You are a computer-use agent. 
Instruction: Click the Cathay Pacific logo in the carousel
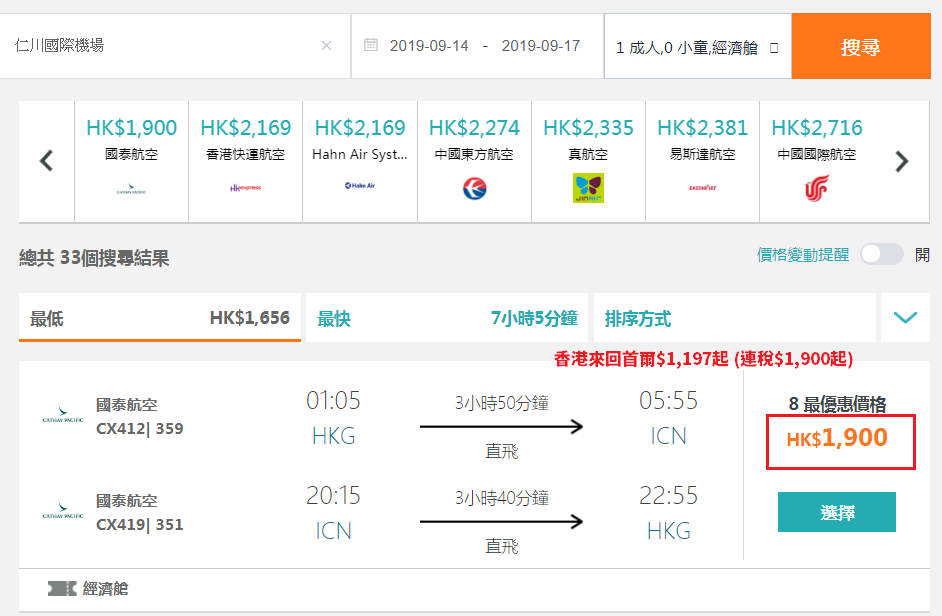[132, 189]
